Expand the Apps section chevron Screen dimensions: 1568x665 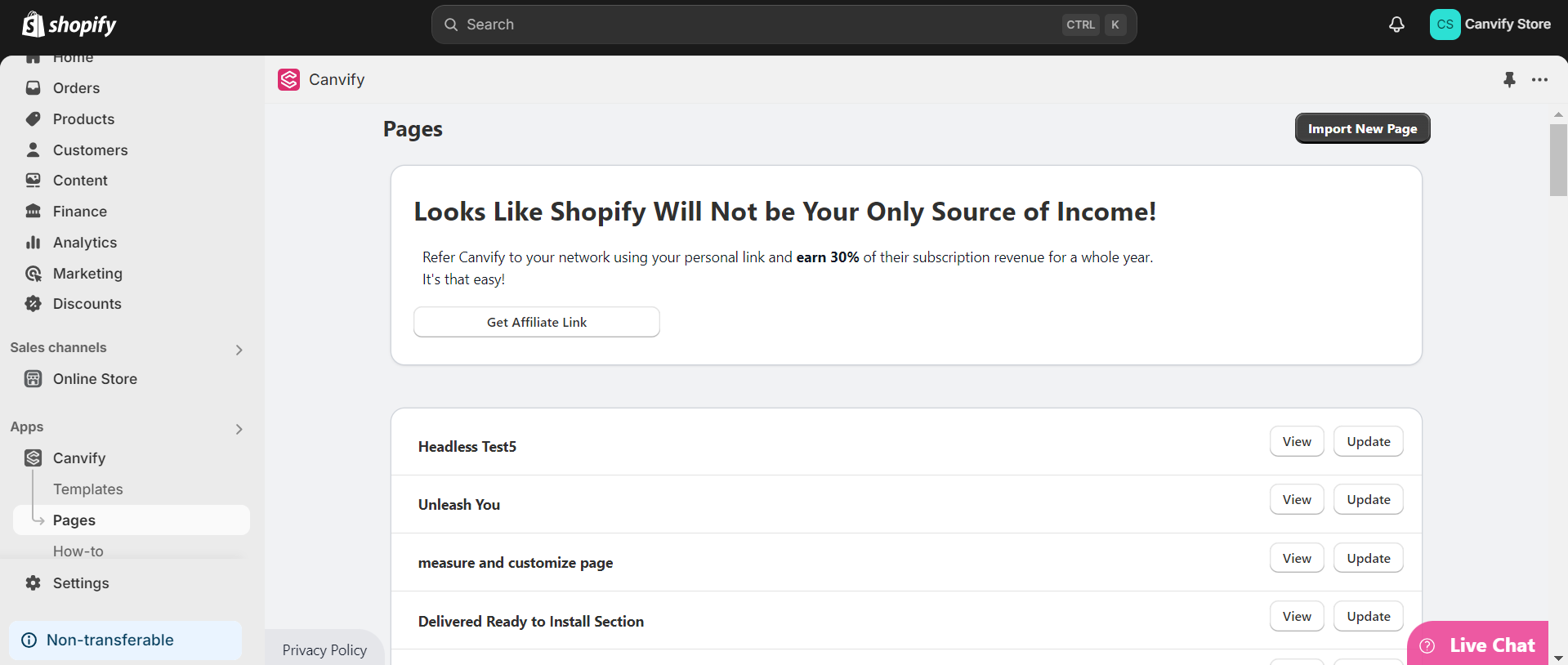[x=239, y=429]
